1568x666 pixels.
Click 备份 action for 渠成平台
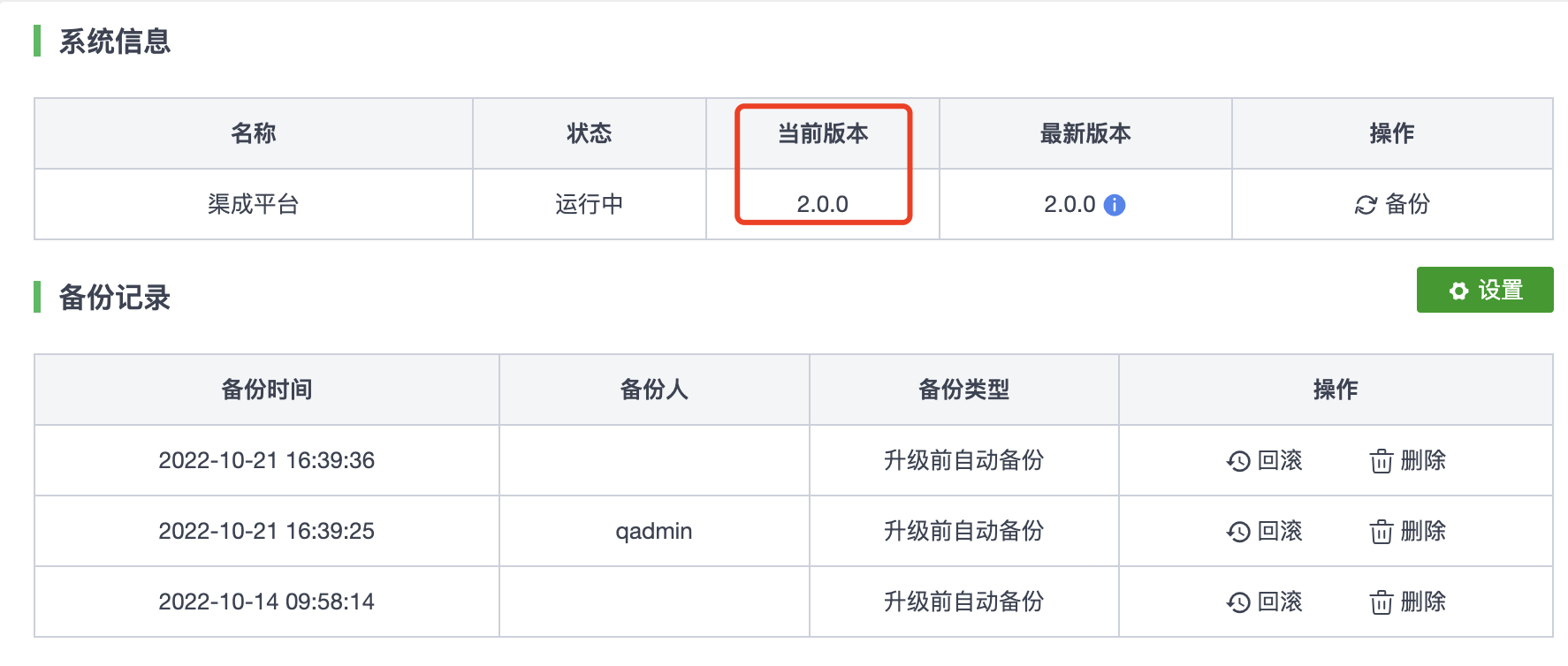coord(1407,204)
